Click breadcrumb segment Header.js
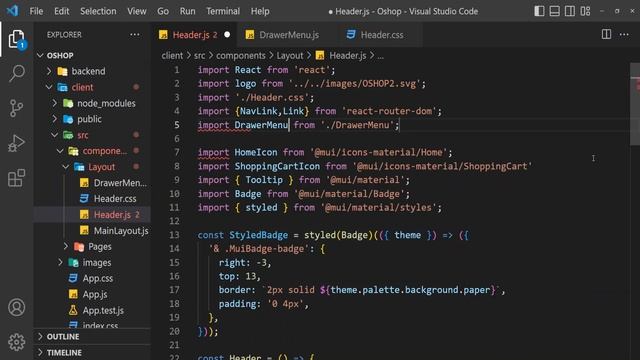640x360 pixels. 348,56
